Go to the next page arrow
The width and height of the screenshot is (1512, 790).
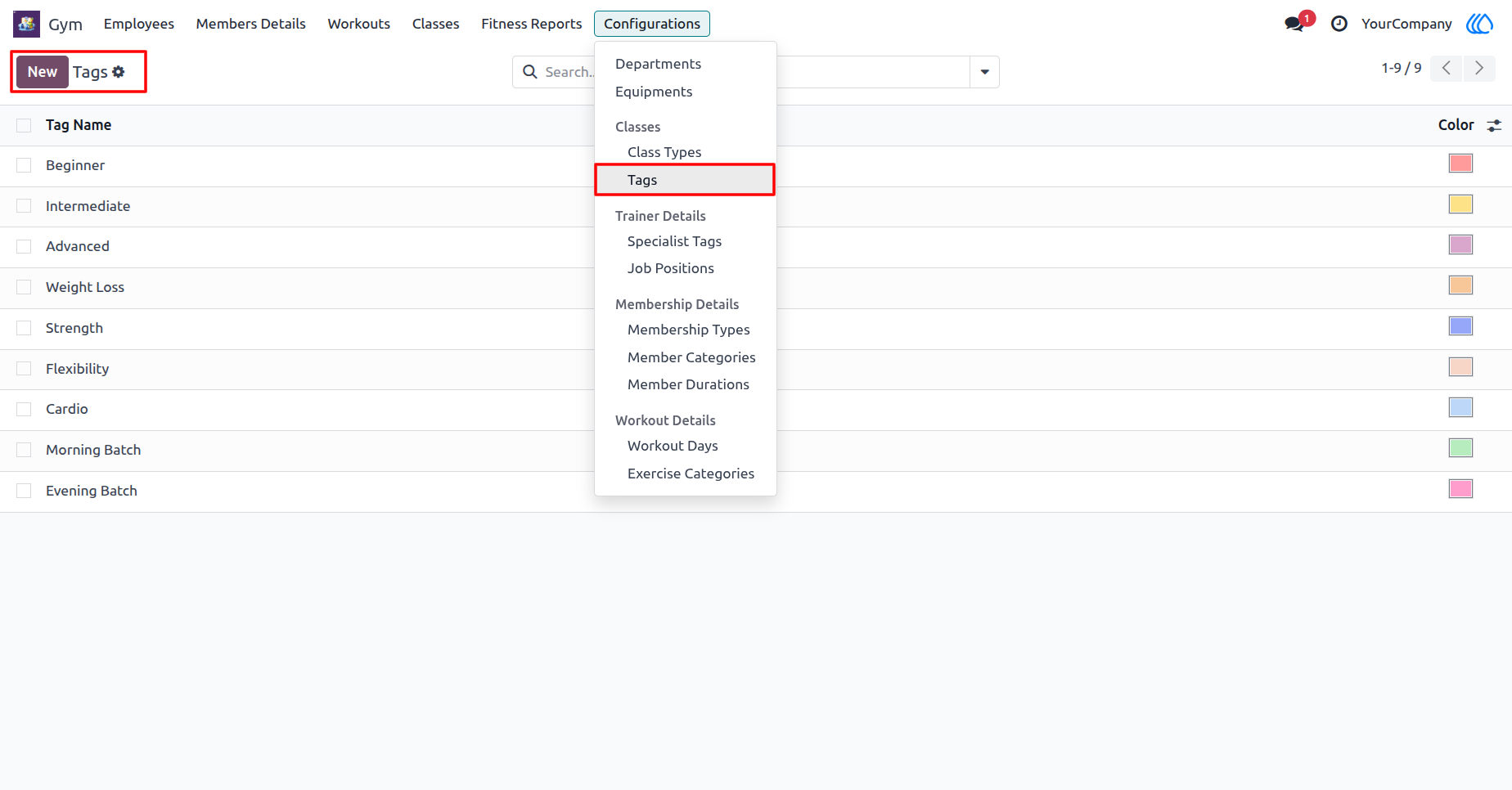[1479, 68]
